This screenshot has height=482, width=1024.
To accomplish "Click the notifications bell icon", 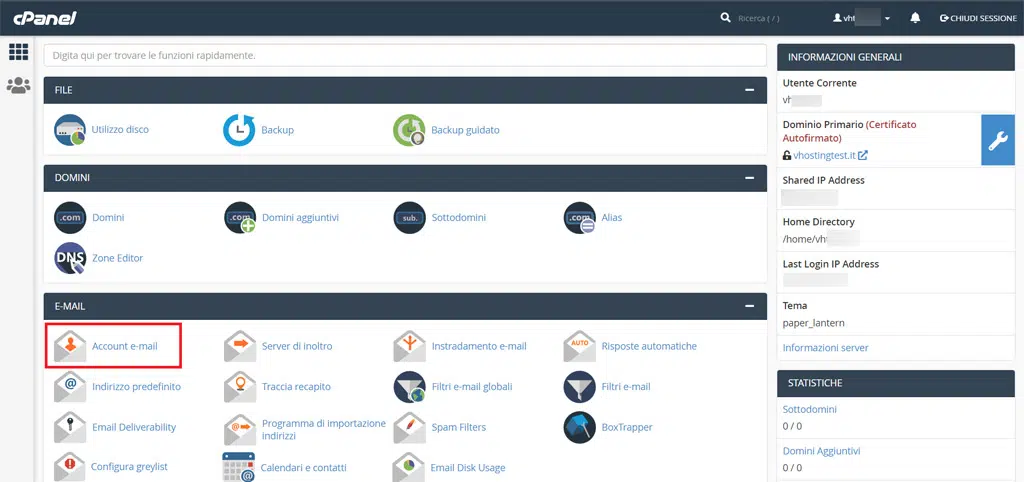I will click(915, 18).
